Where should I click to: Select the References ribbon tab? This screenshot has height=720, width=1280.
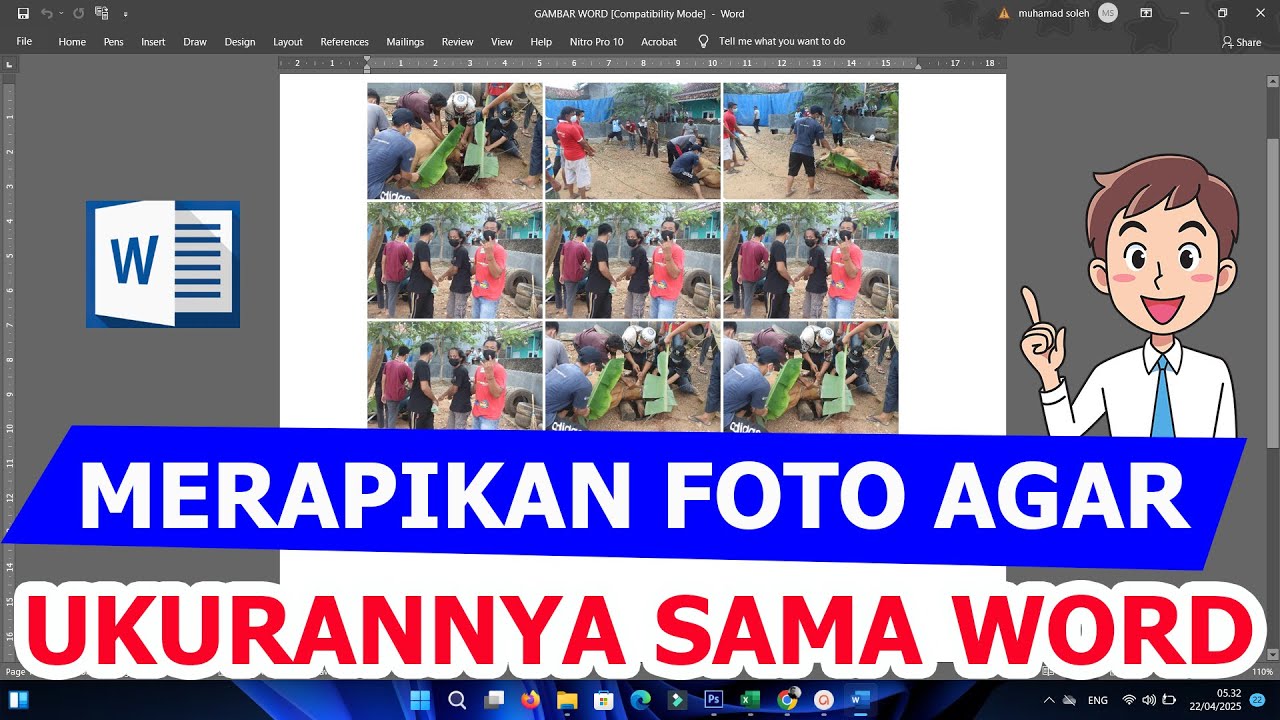[x=345, y=42]
